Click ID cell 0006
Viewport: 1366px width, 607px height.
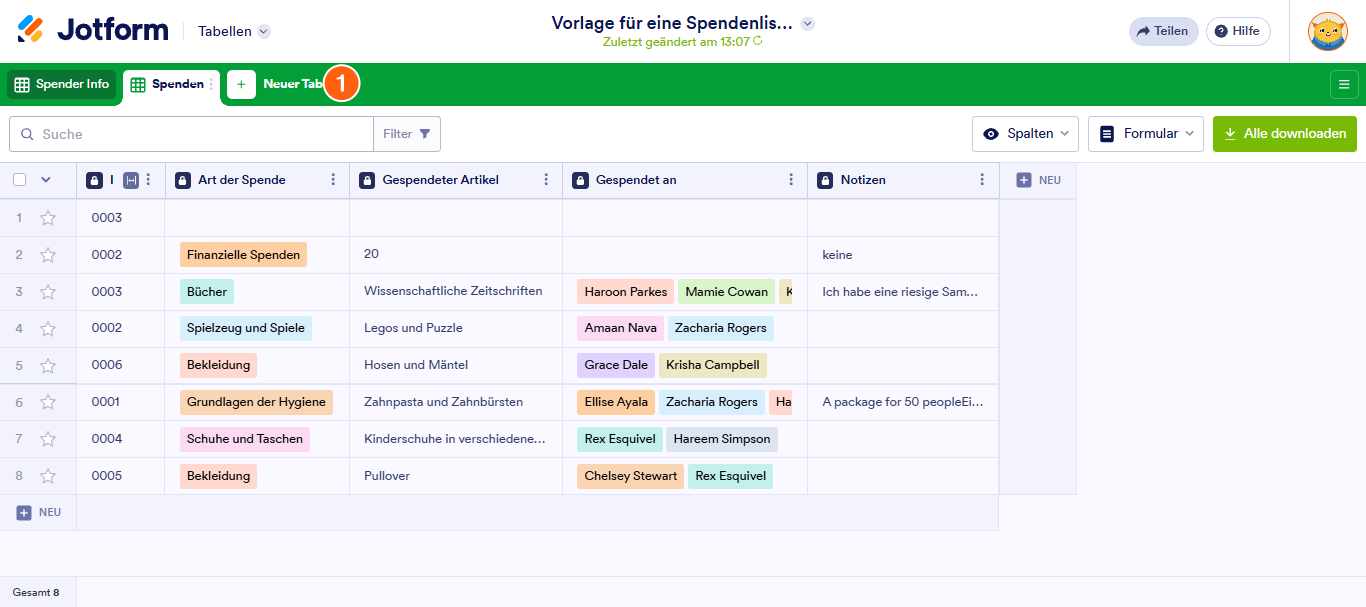(120, 365)
